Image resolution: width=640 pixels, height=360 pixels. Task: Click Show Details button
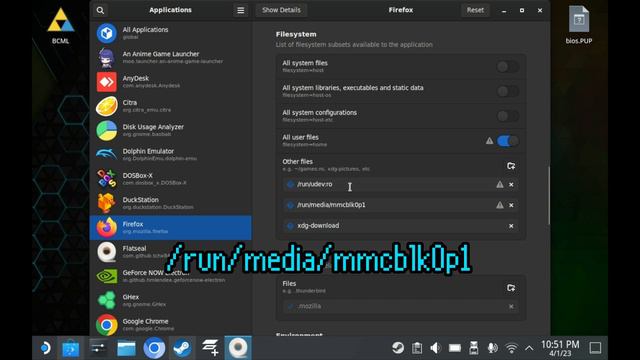(281, 10)
